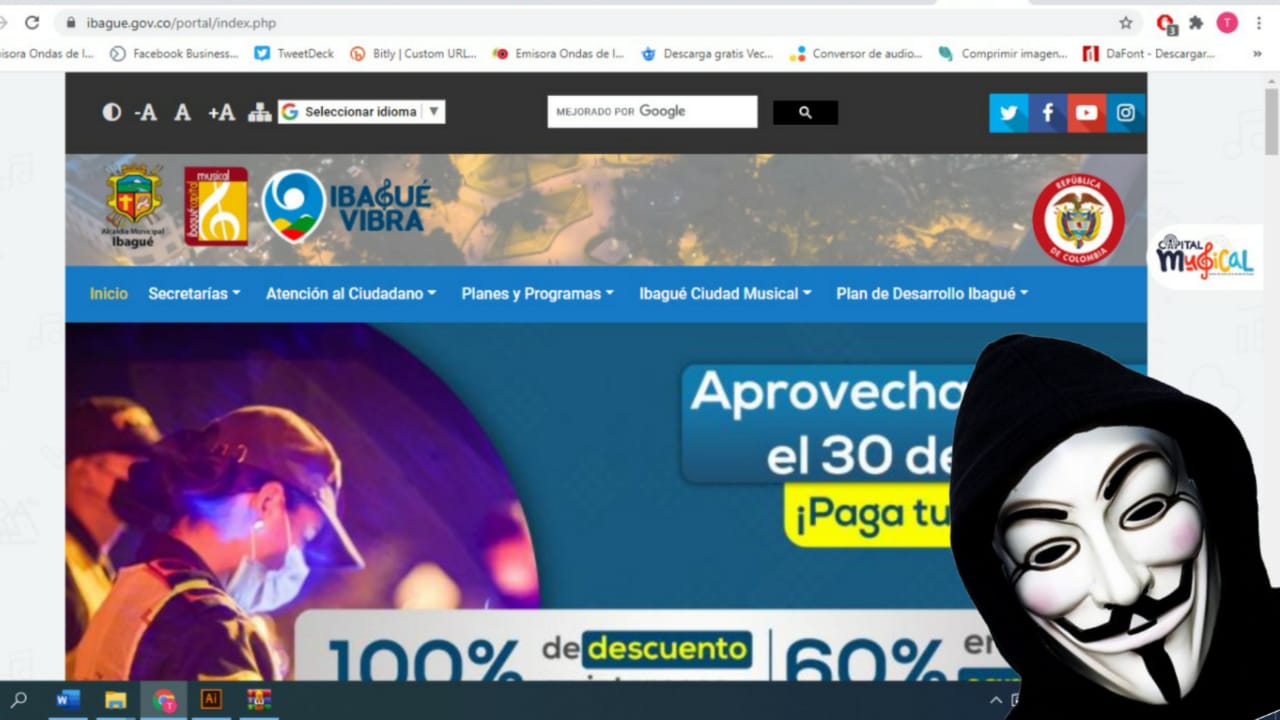Screen dimensions: 1280x720
Task: Open WinRAR from the taskbar
Action: (x=260, y=699)
